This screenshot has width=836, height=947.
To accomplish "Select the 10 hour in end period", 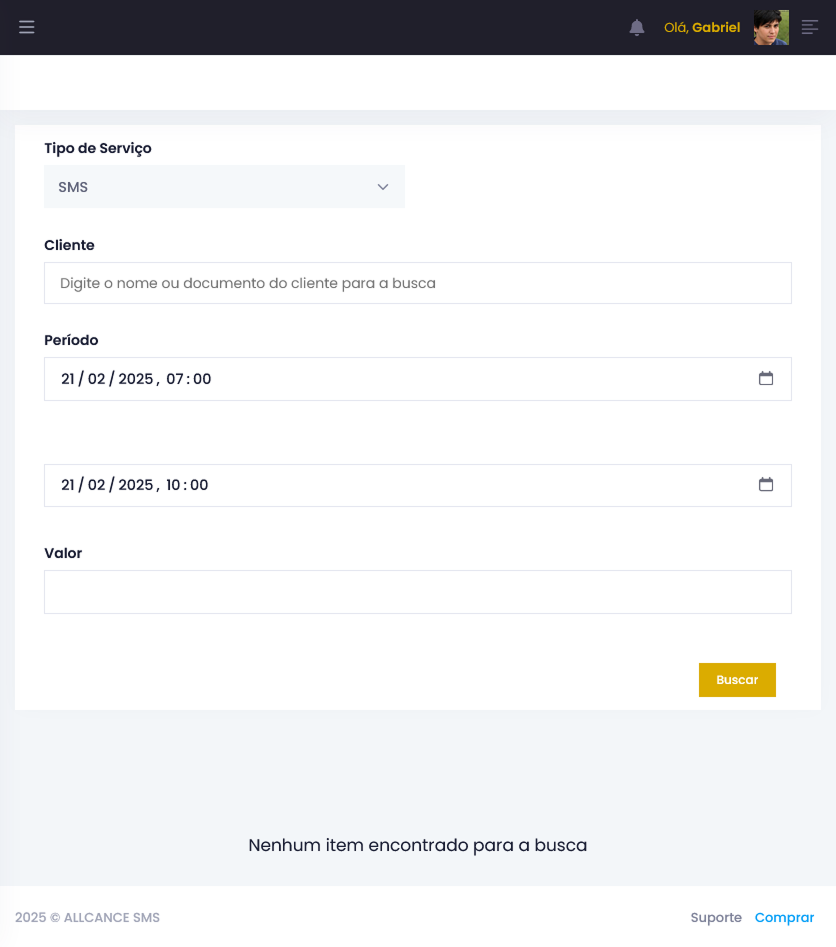I will coord(173,485).
